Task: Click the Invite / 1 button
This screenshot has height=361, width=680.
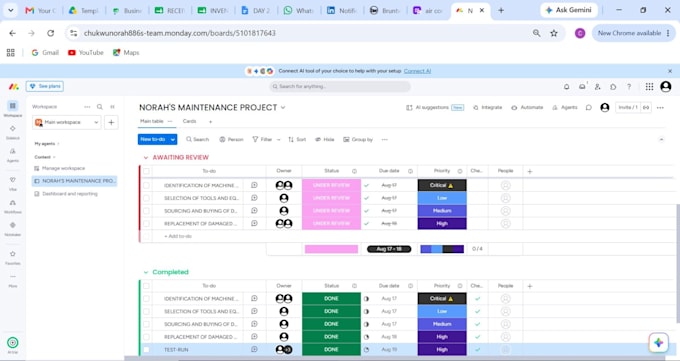Action: coord(628,108)
